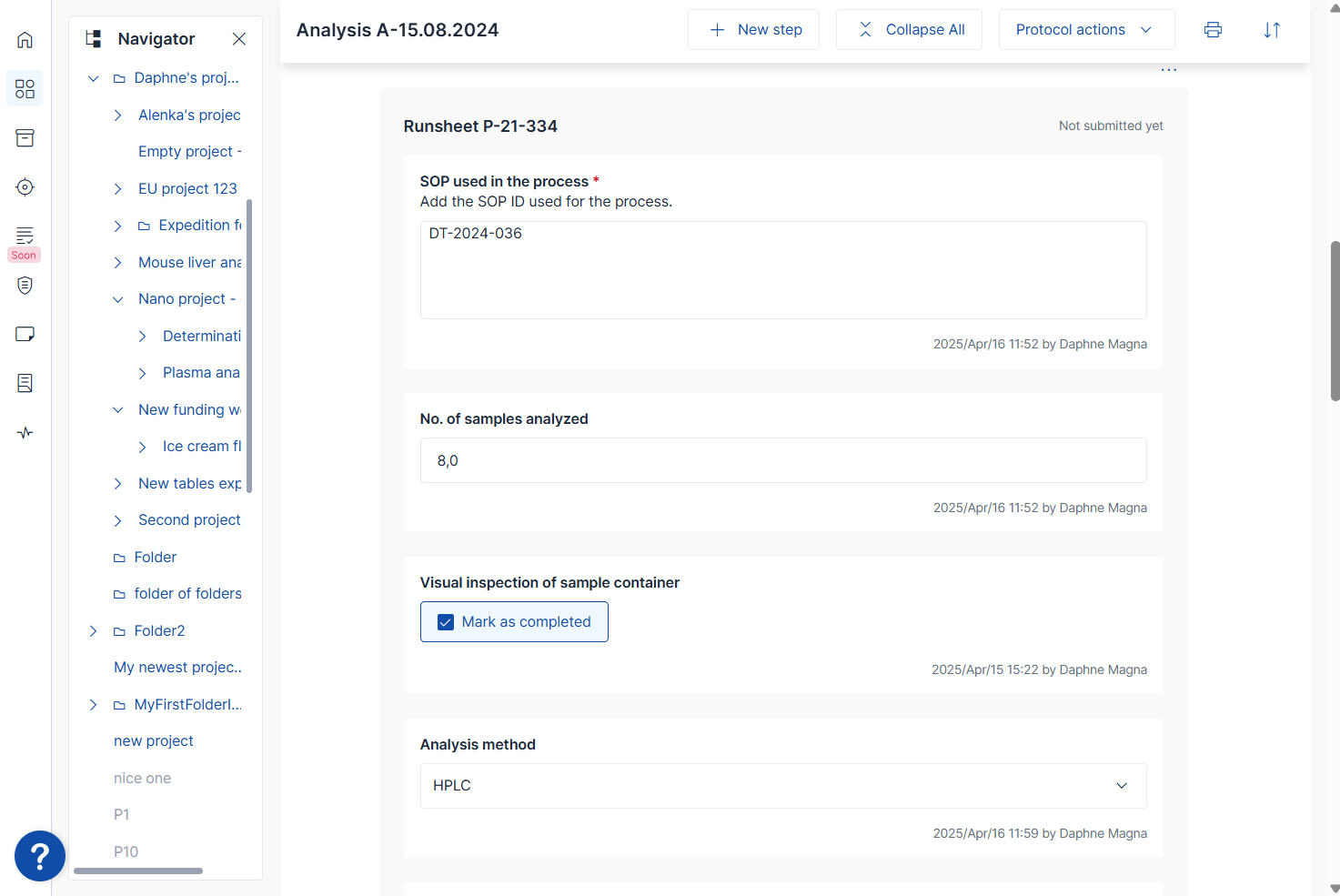Click the print icon in header
The height and width of the screenshot is (896, 1340).
point(1213,30)
